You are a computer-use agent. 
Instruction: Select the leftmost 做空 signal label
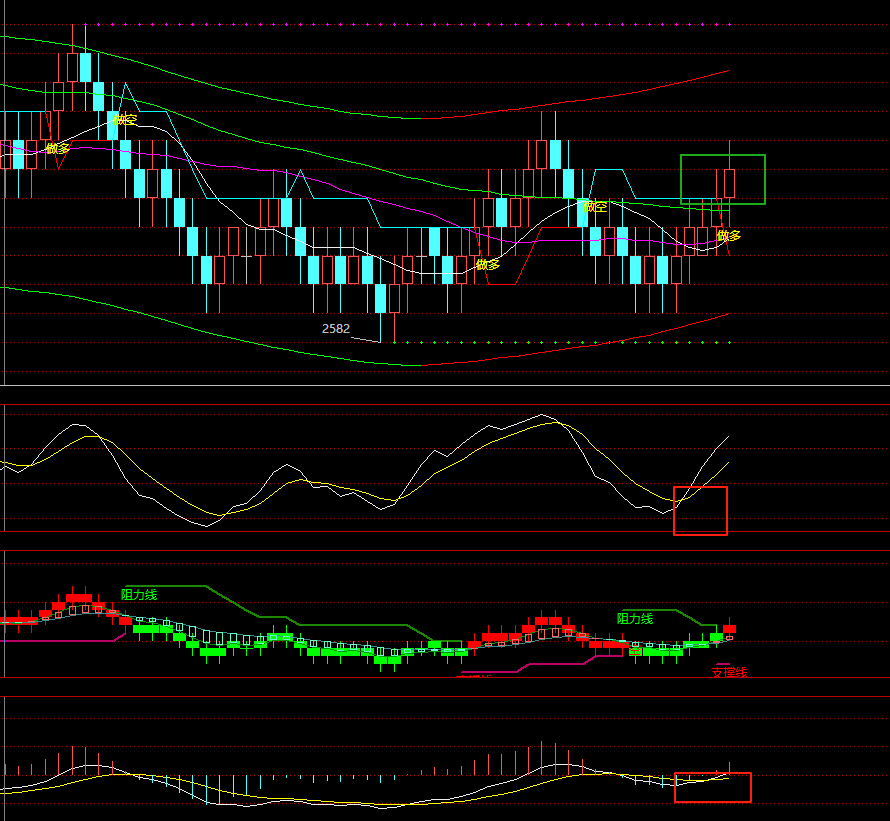point(125,120)
